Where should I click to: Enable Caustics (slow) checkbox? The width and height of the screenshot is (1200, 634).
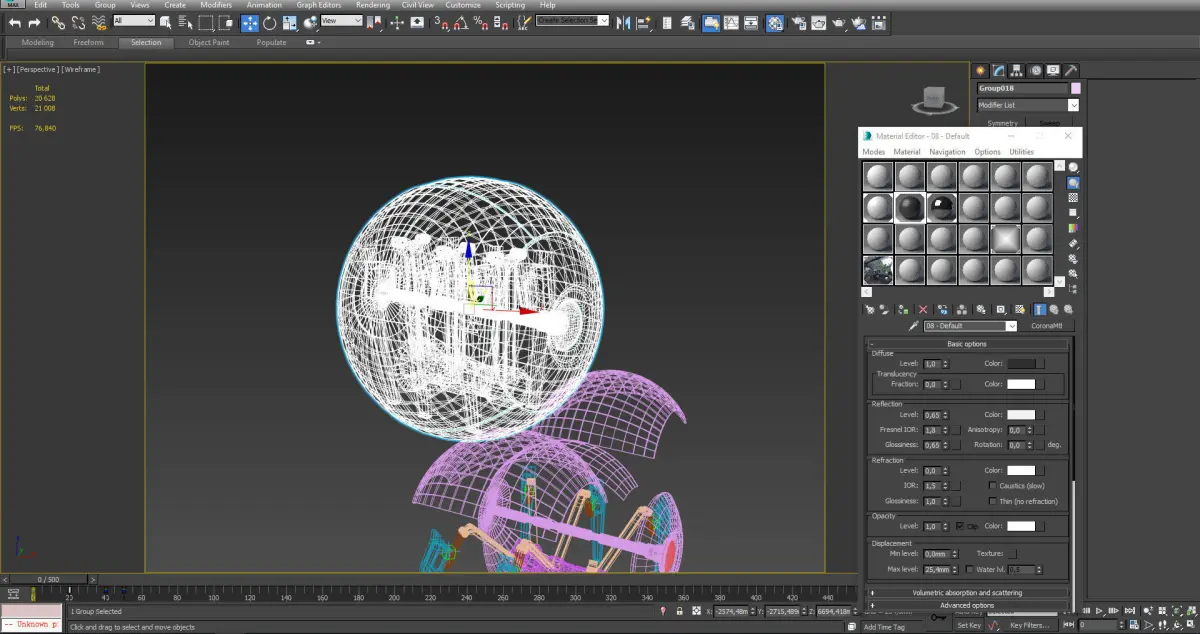pyautogui.click(x=991, y=486)
